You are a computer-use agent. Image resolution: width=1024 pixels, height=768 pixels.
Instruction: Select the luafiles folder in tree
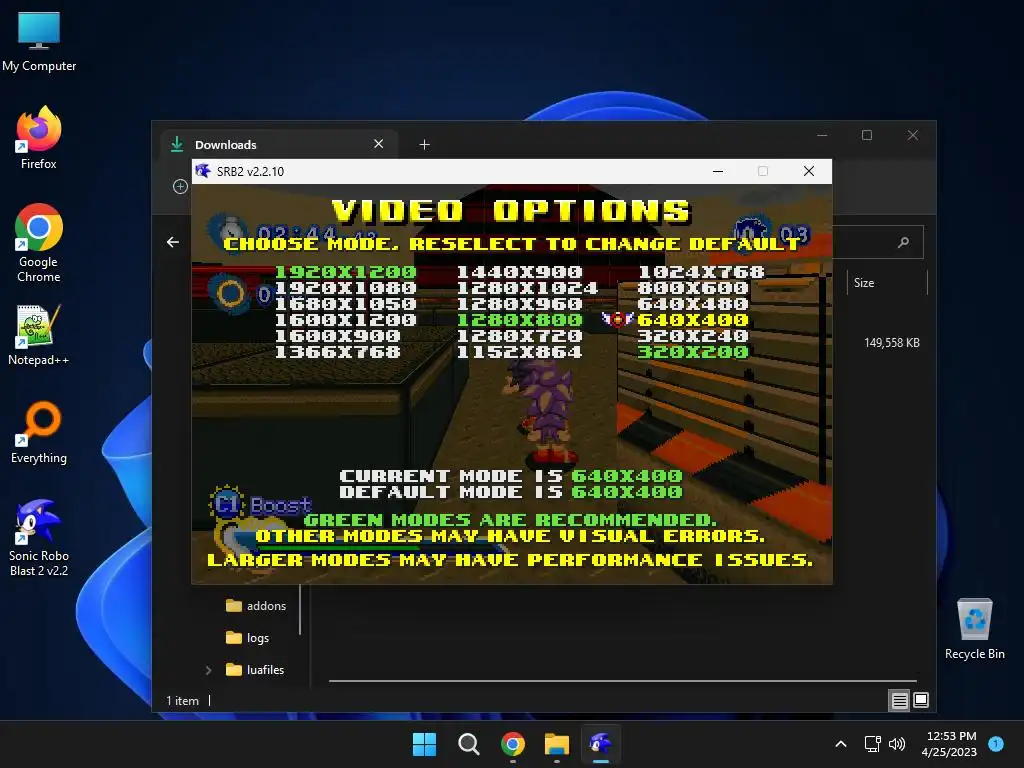click(255, 670)
